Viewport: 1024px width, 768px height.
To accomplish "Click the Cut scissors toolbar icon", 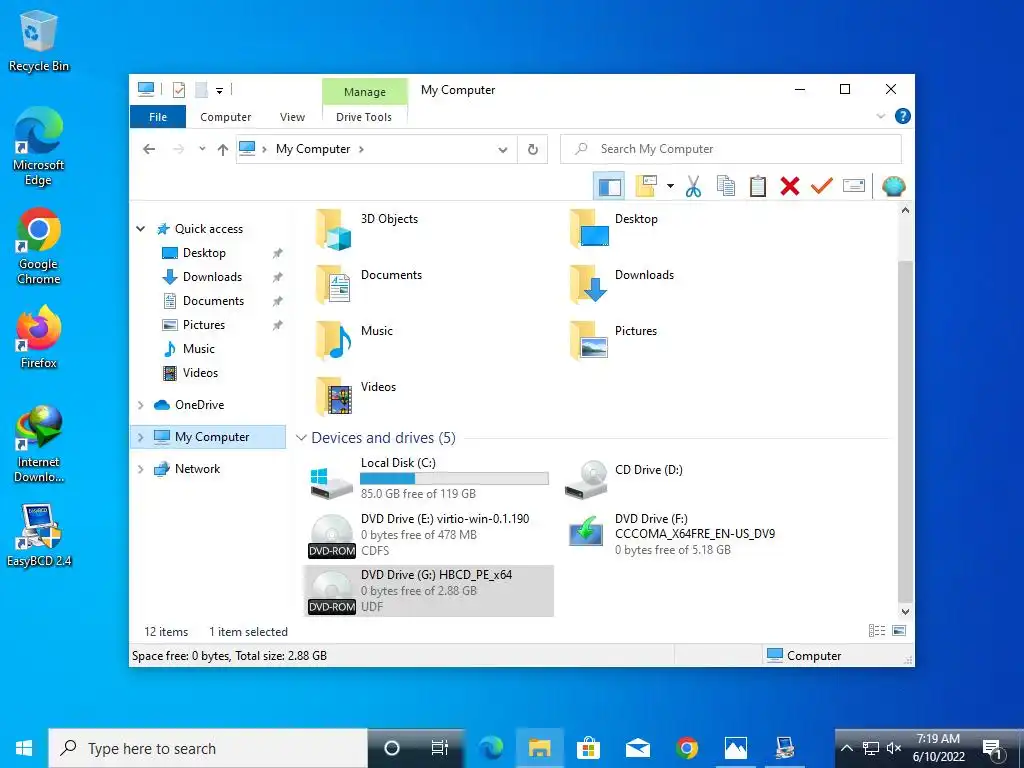I will (693, 186).
